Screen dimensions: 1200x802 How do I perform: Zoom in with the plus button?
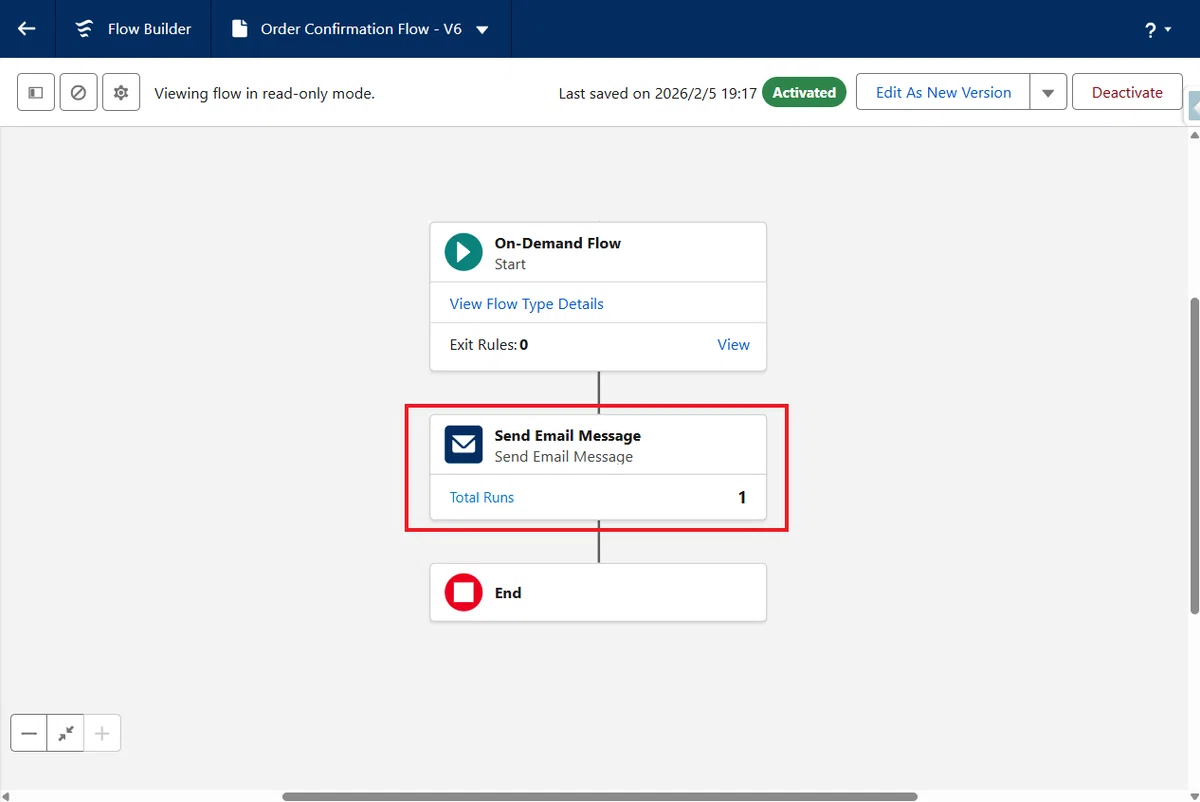(102, 733)
